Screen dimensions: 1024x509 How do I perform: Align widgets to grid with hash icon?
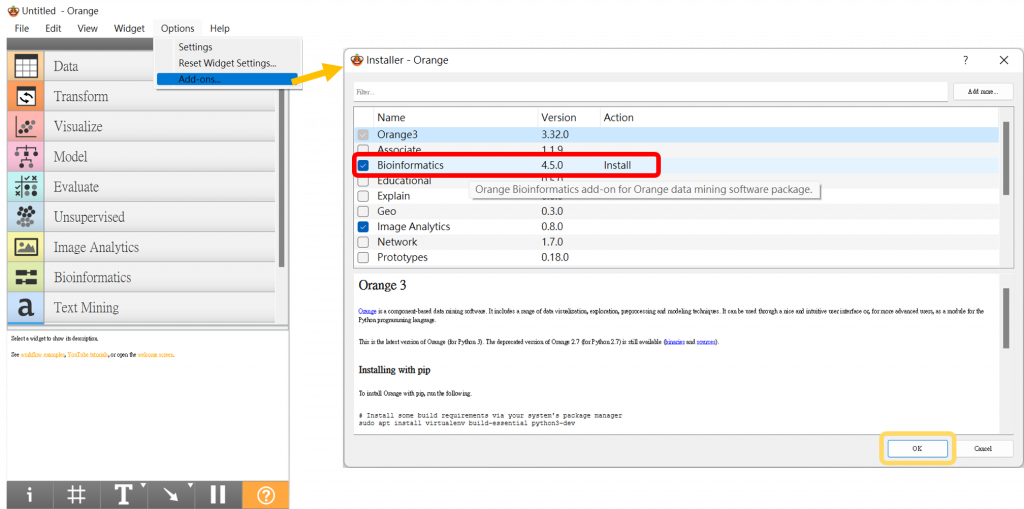[76, 495]
